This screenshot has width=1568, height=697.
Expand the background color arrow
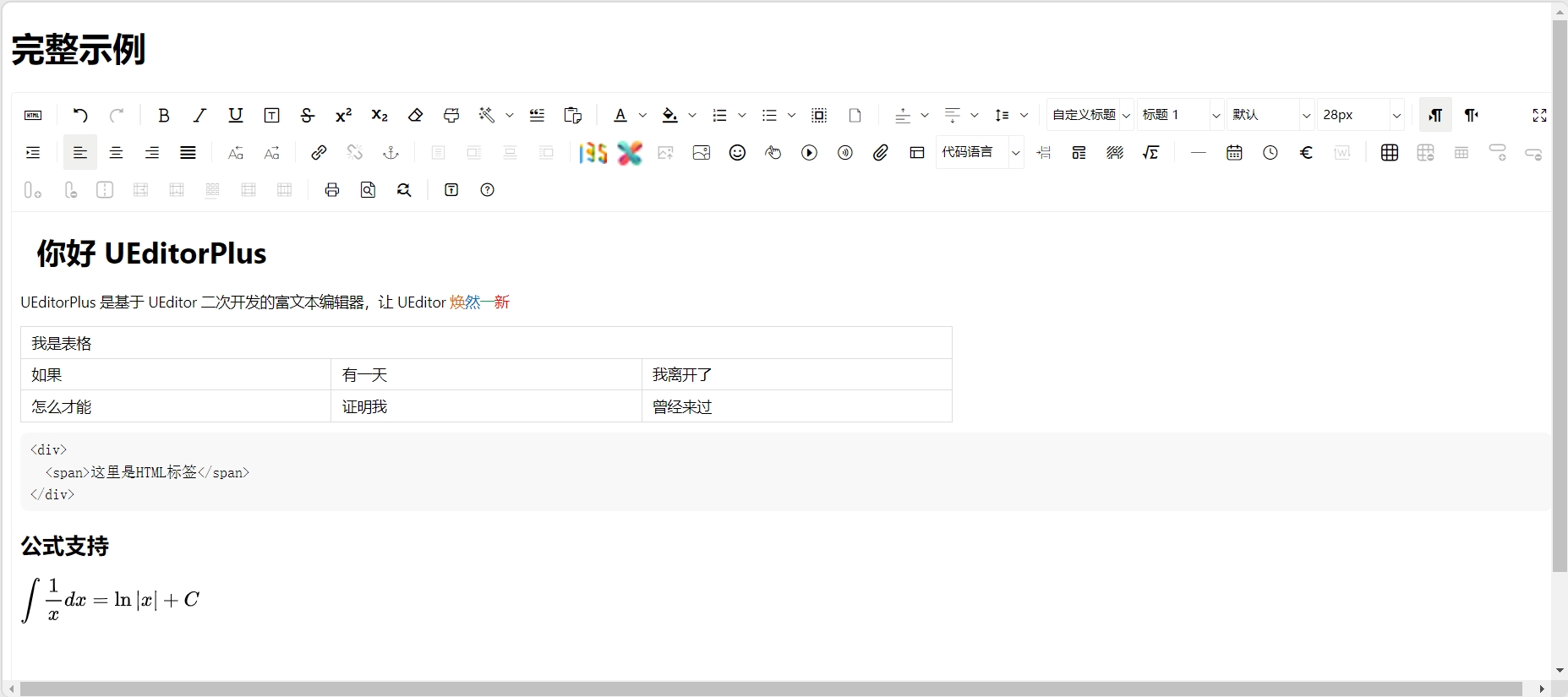[692, 116]
